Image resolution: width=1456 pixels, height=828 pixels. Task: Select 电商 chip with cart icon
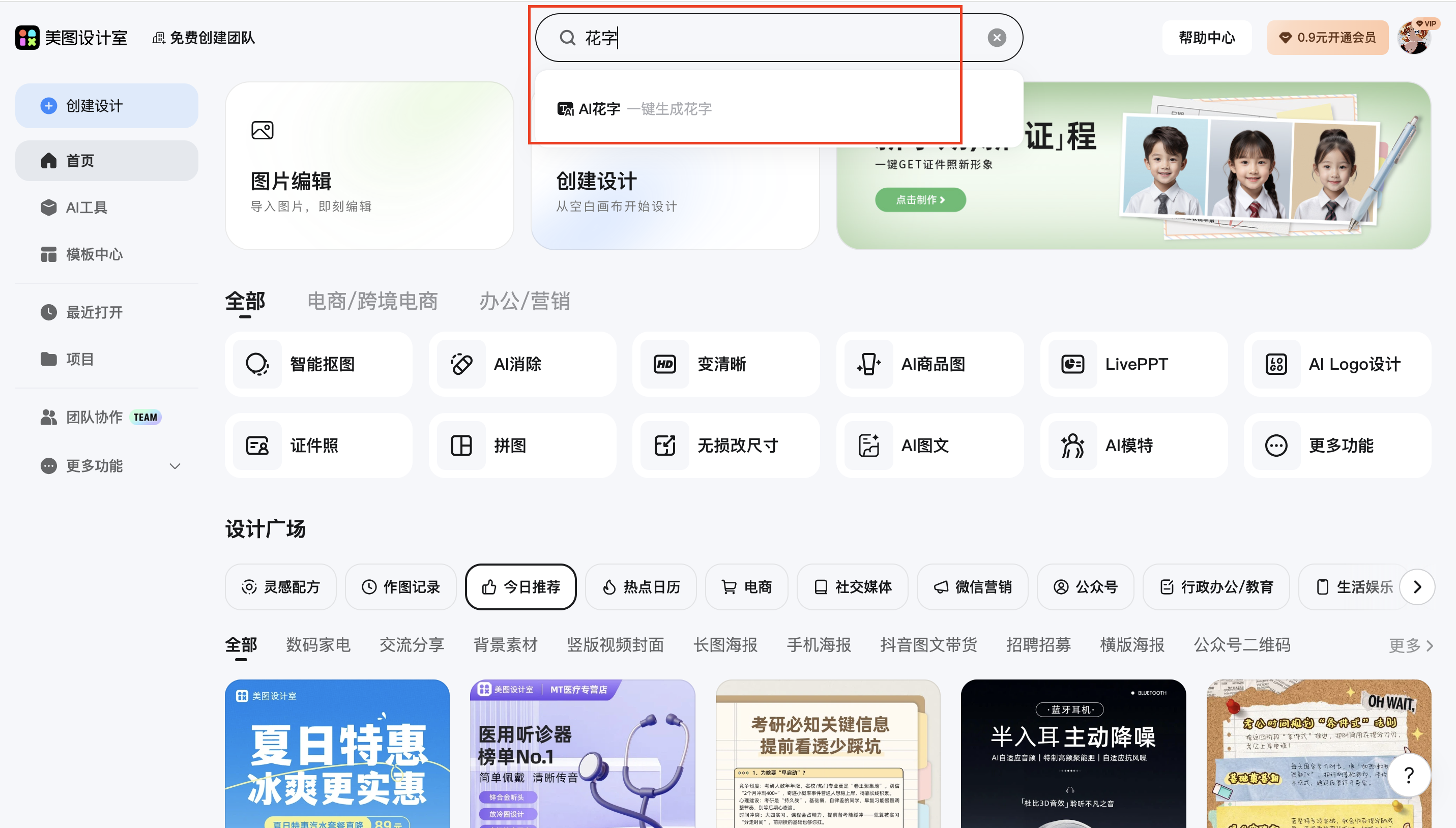747,587
